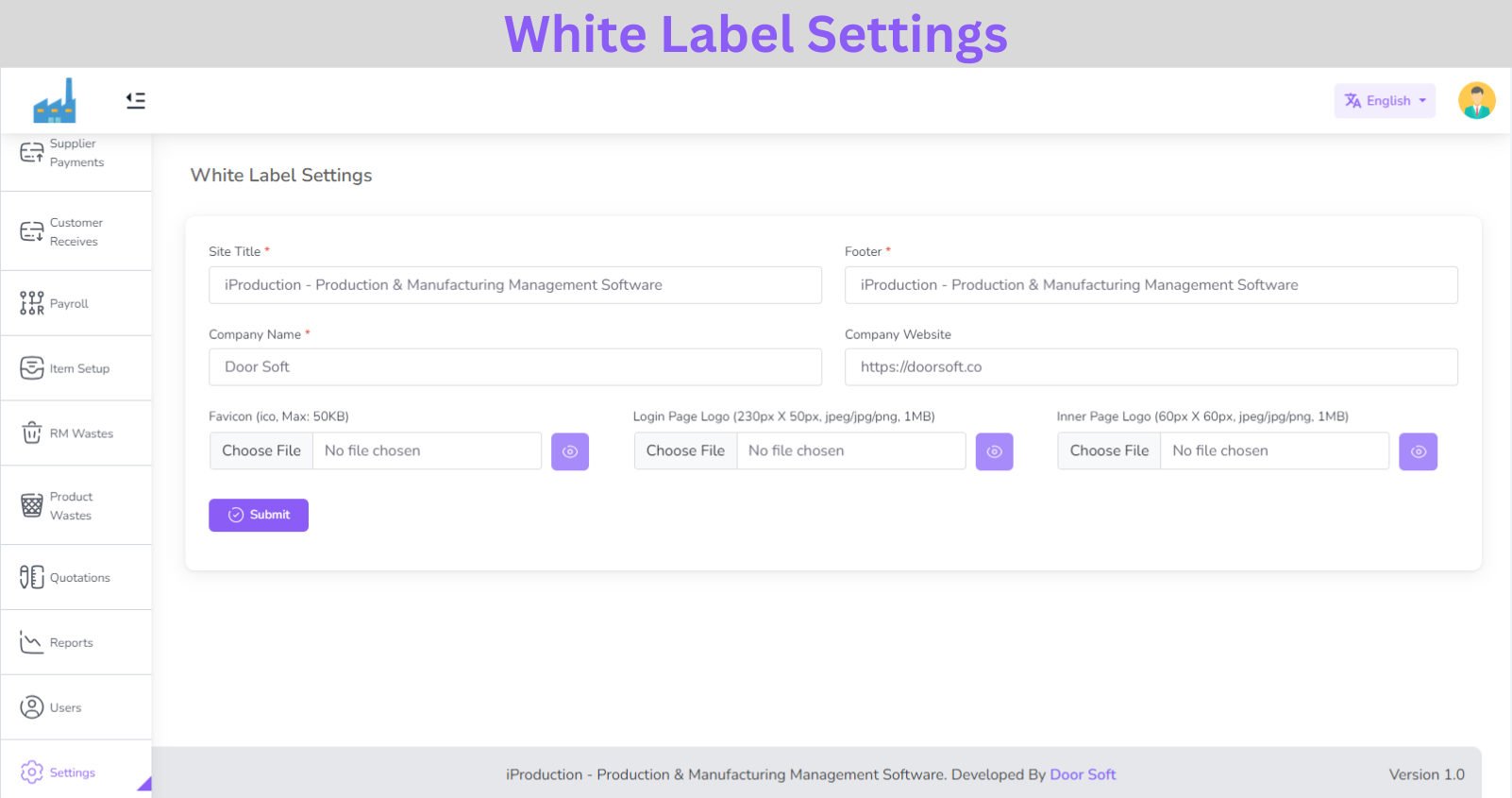Viewport: 1512px width, 798px height.
Task: Click the RM Wastes trash icon
Action: [x=32, y=433]
